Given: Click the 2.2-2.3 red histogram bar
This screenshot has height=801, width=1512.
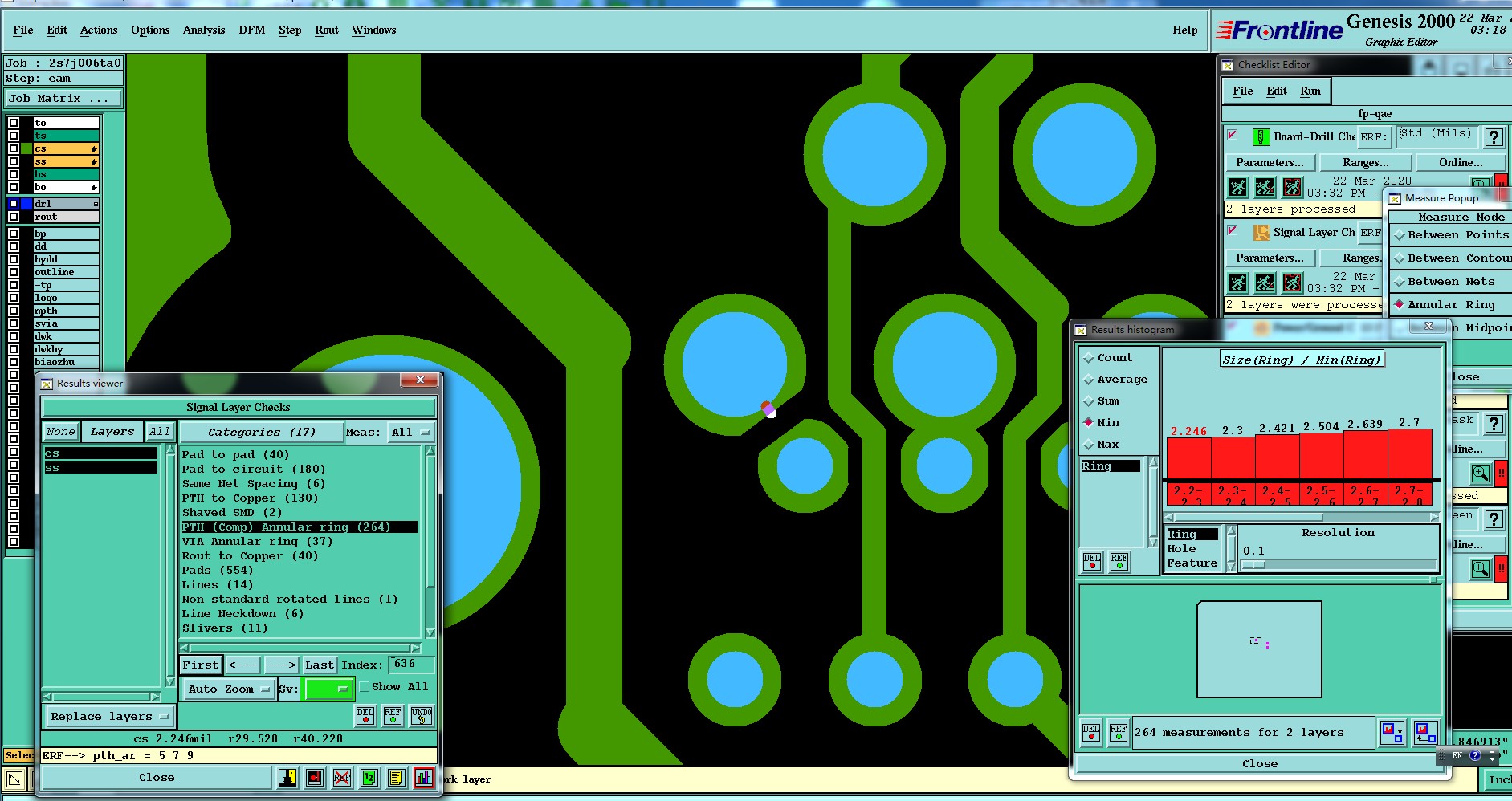Looking at the screenshot, I should click(x=1188, y=457).
